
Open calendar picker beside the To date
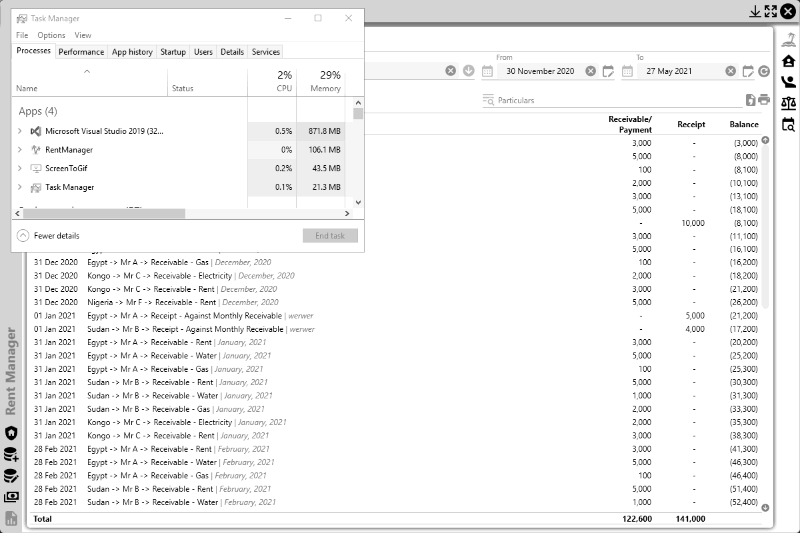pos(628,71)
